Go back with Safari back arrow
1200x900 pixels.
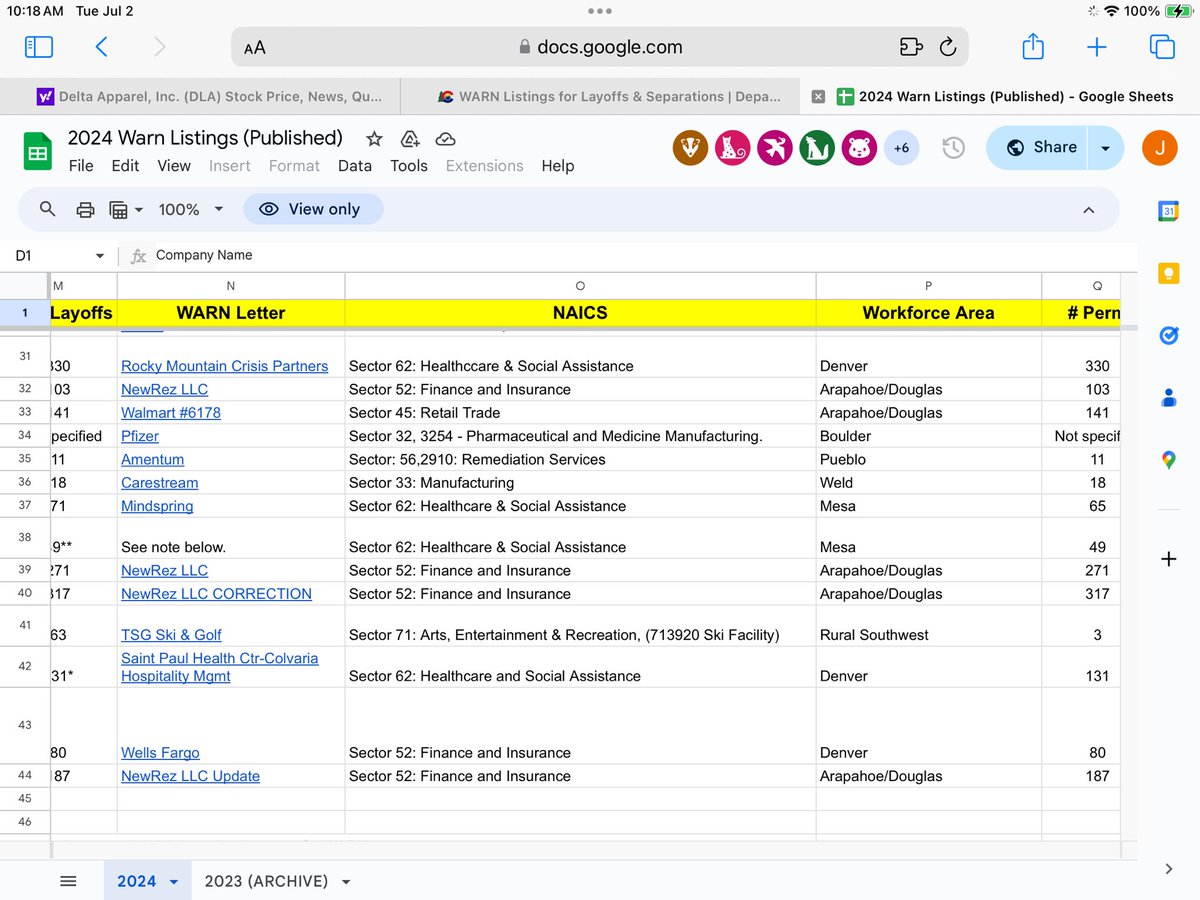tap(101, 47)
